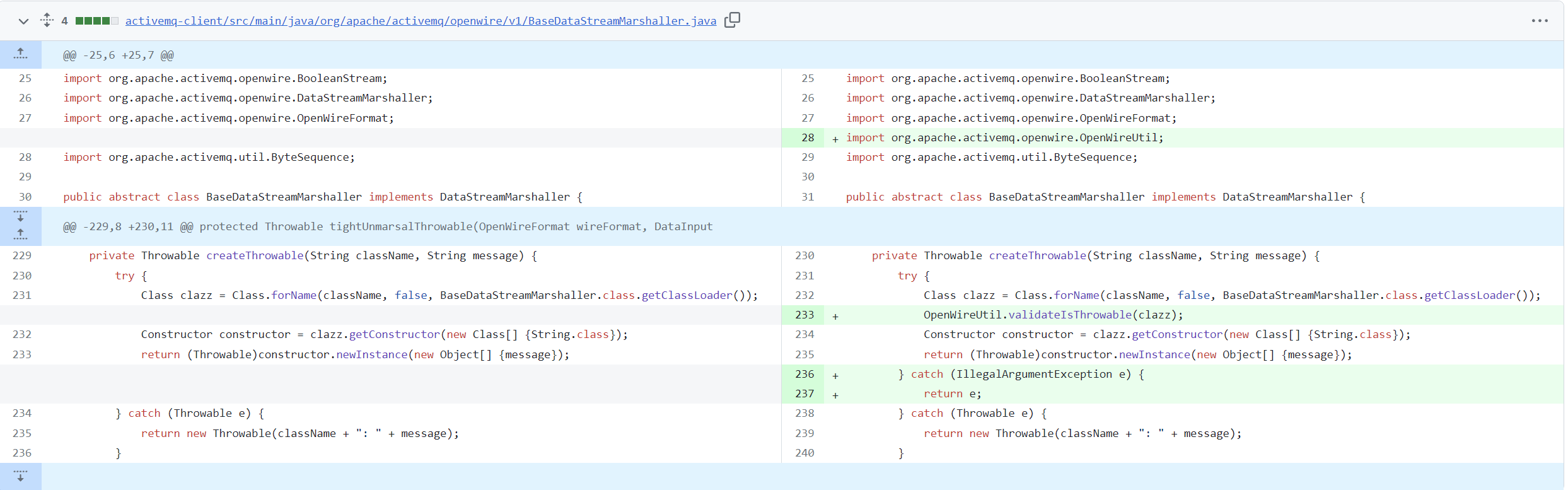Select the hunk header '@@ -25,6 +25,7 @@'

(119, 55)
